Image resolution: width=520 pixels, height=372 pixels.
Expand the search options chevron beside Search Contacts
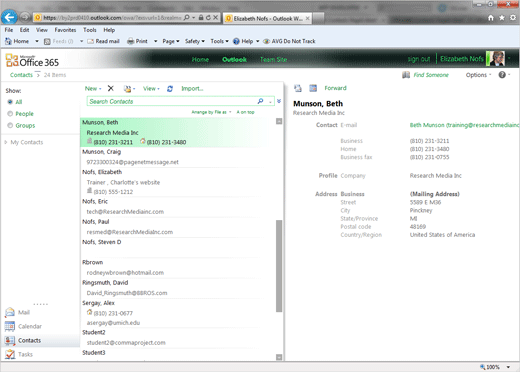[279, 101]
